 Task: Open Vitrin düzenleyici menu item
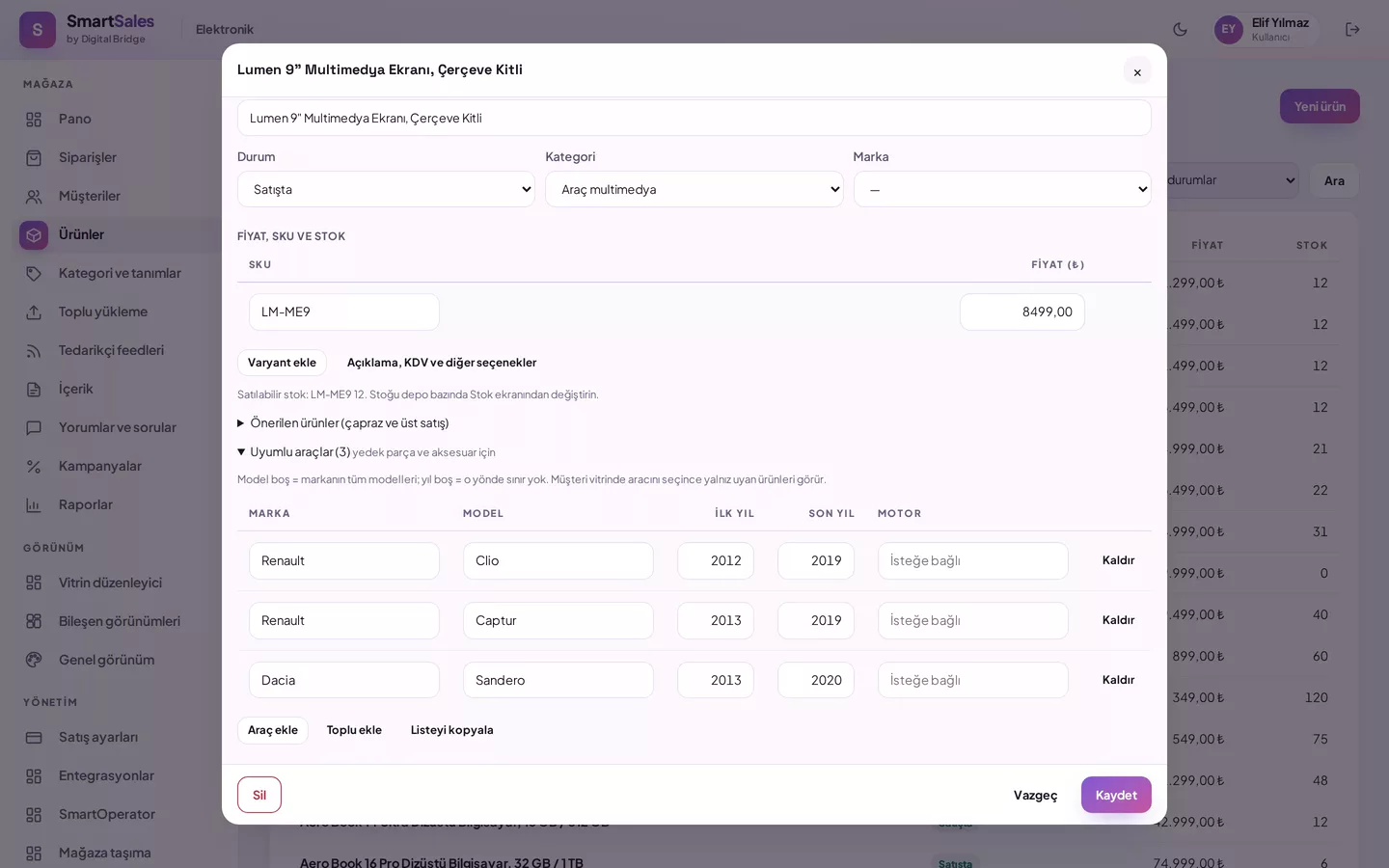(x=110, y=583)
